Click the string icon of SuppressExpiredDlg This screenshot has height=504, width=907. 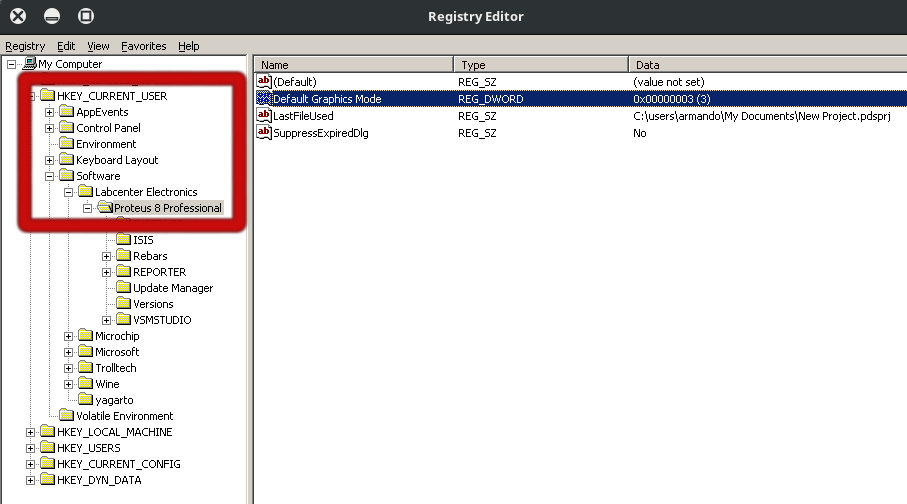pyautogui.click(x=264, y=133)
